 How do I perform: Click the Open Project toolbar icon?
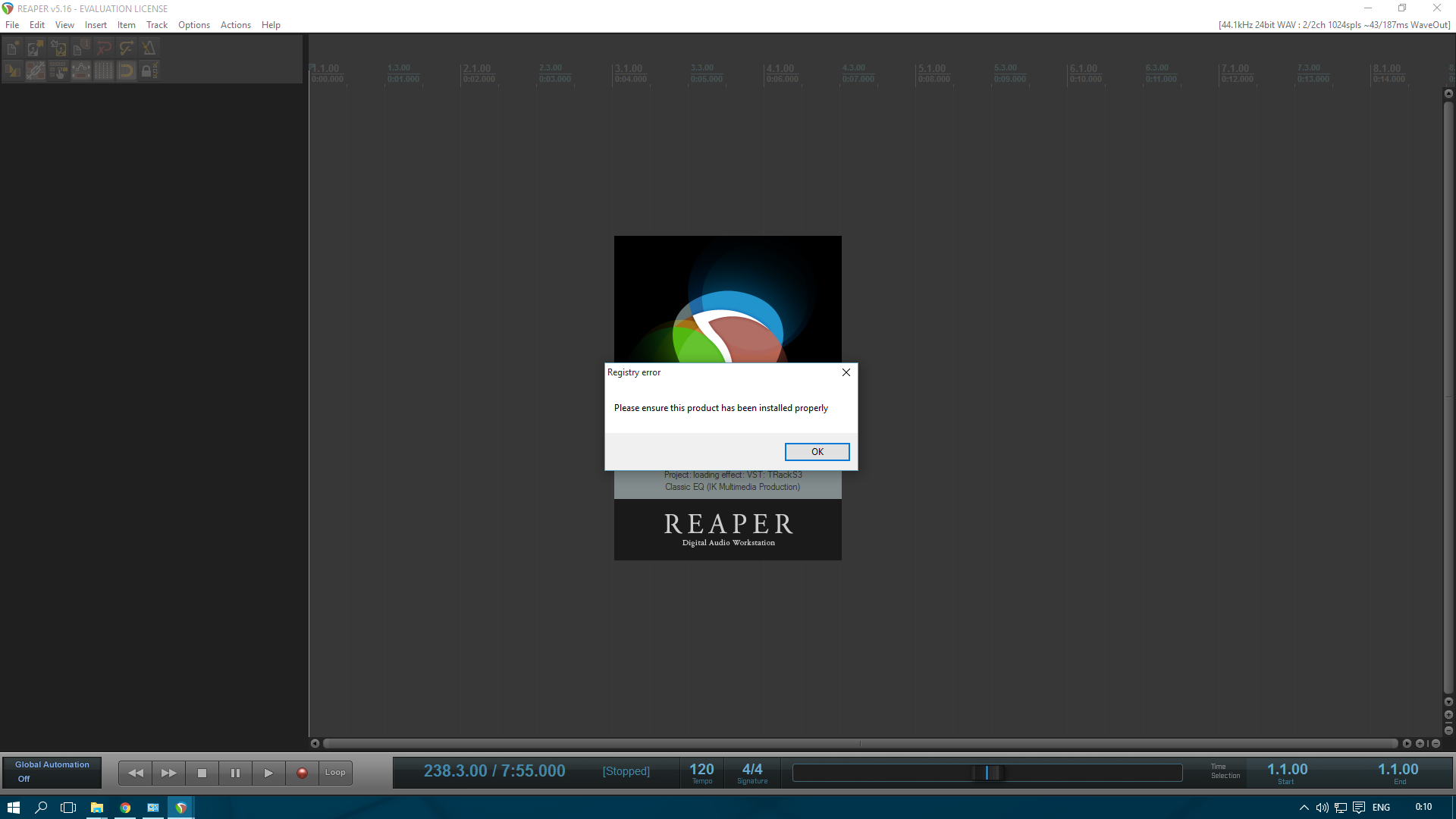[36, 49]
